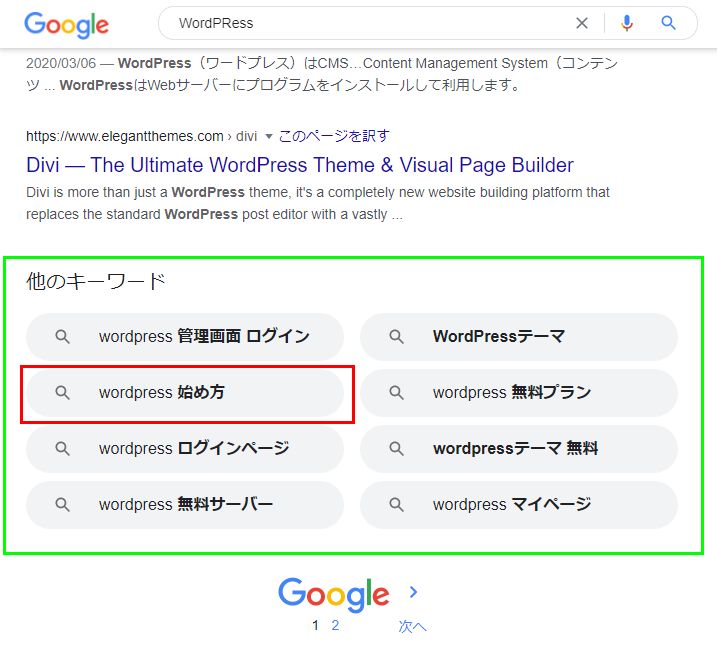
Task: Click magnifier icon beside wordpress 無料サーバー
Action: 62,505
